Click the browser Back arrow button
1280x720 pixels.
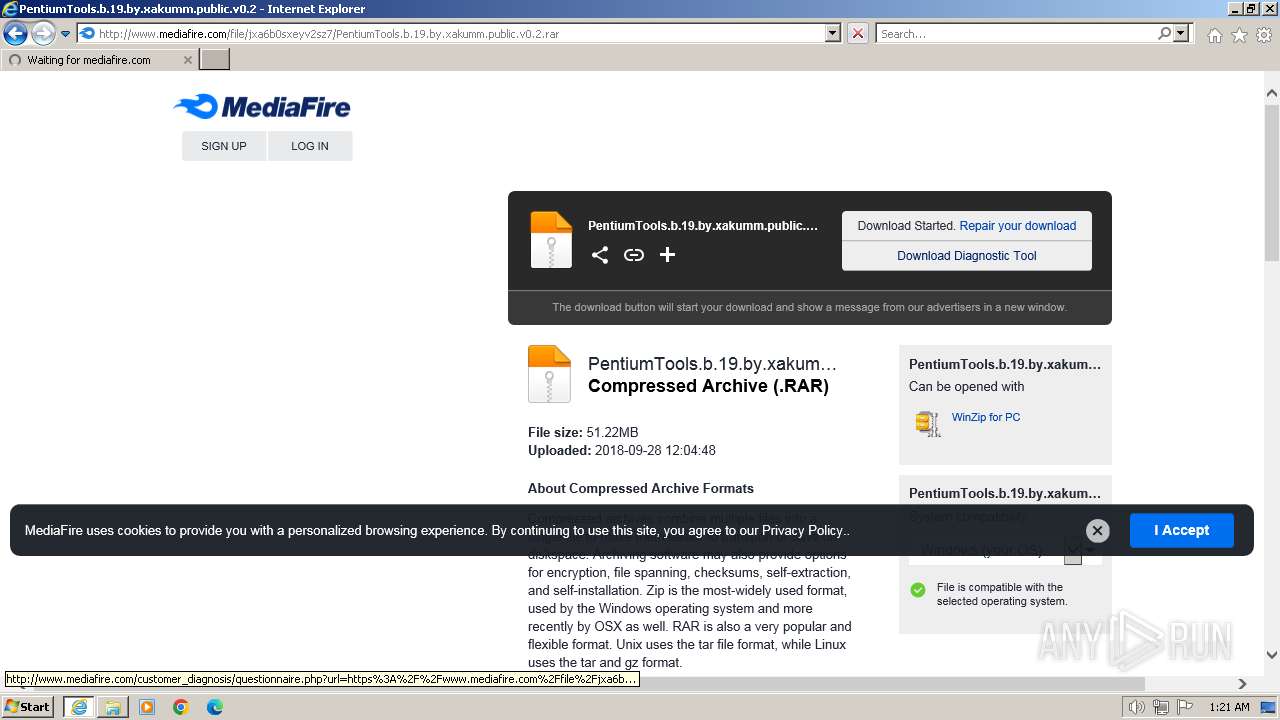click(x=15, y=33)
